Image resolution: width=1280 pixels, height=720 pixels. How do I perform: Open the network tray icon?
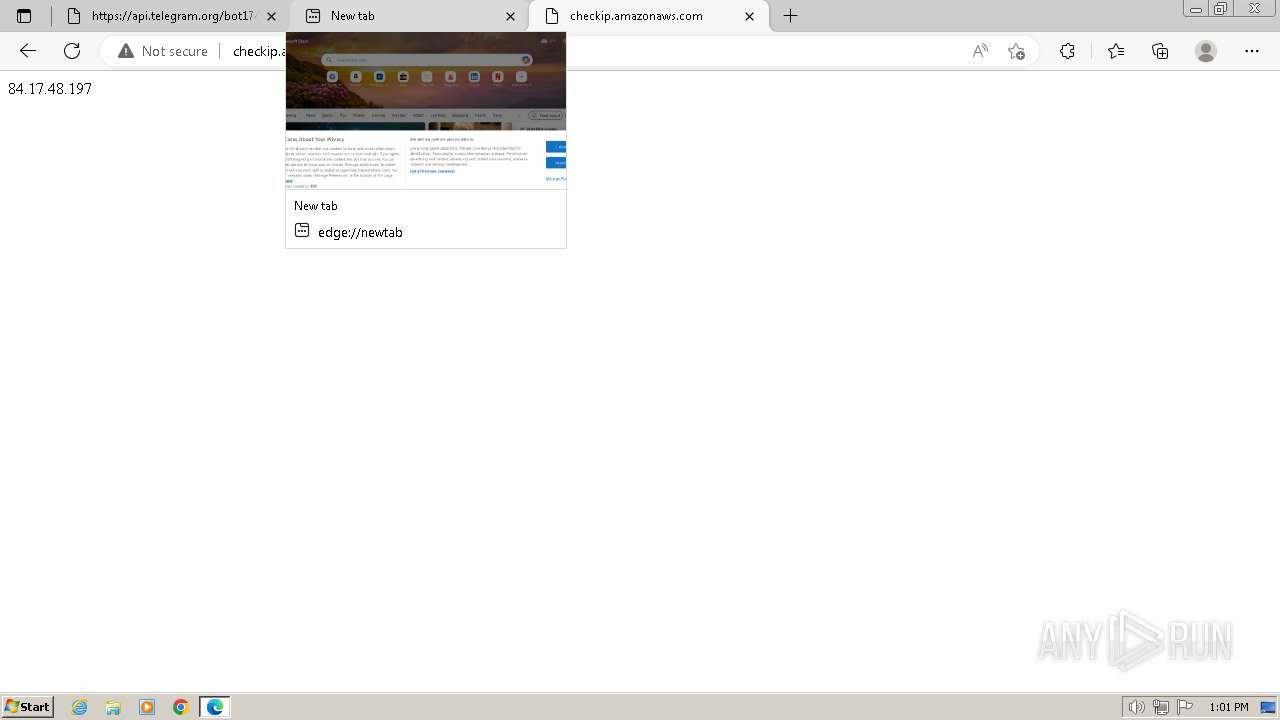[1161, 707]
